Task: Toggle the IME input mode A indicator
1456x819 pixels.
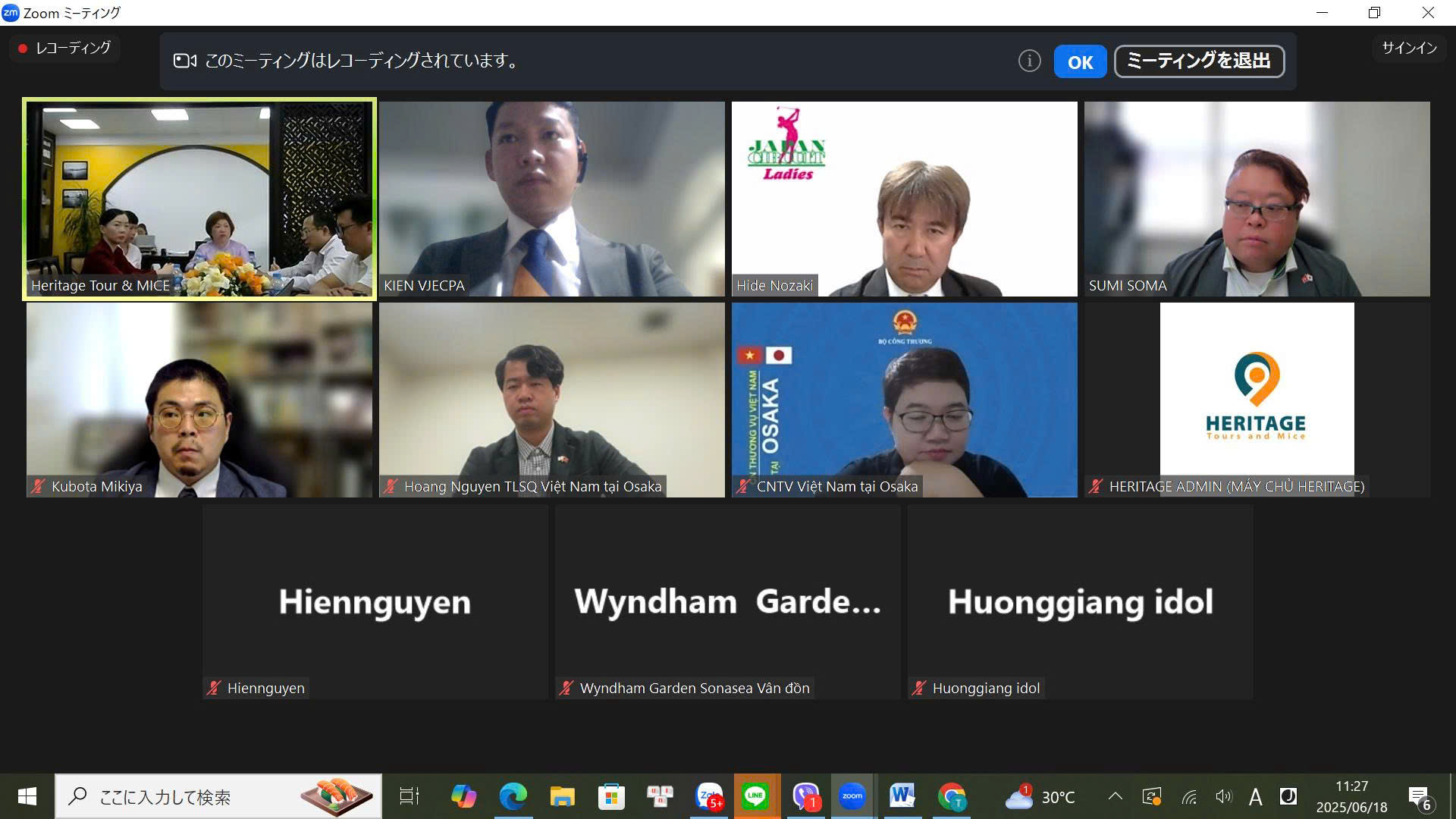Action: pyautogui.click(x=1255, y=796)
